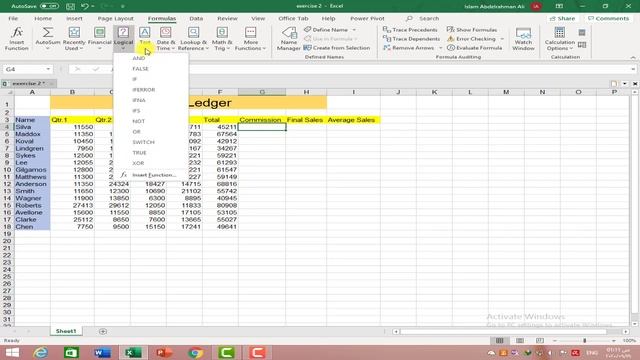Add a new sheet with plus button
The image size is (640, 360).
click(x=103, y=331)
